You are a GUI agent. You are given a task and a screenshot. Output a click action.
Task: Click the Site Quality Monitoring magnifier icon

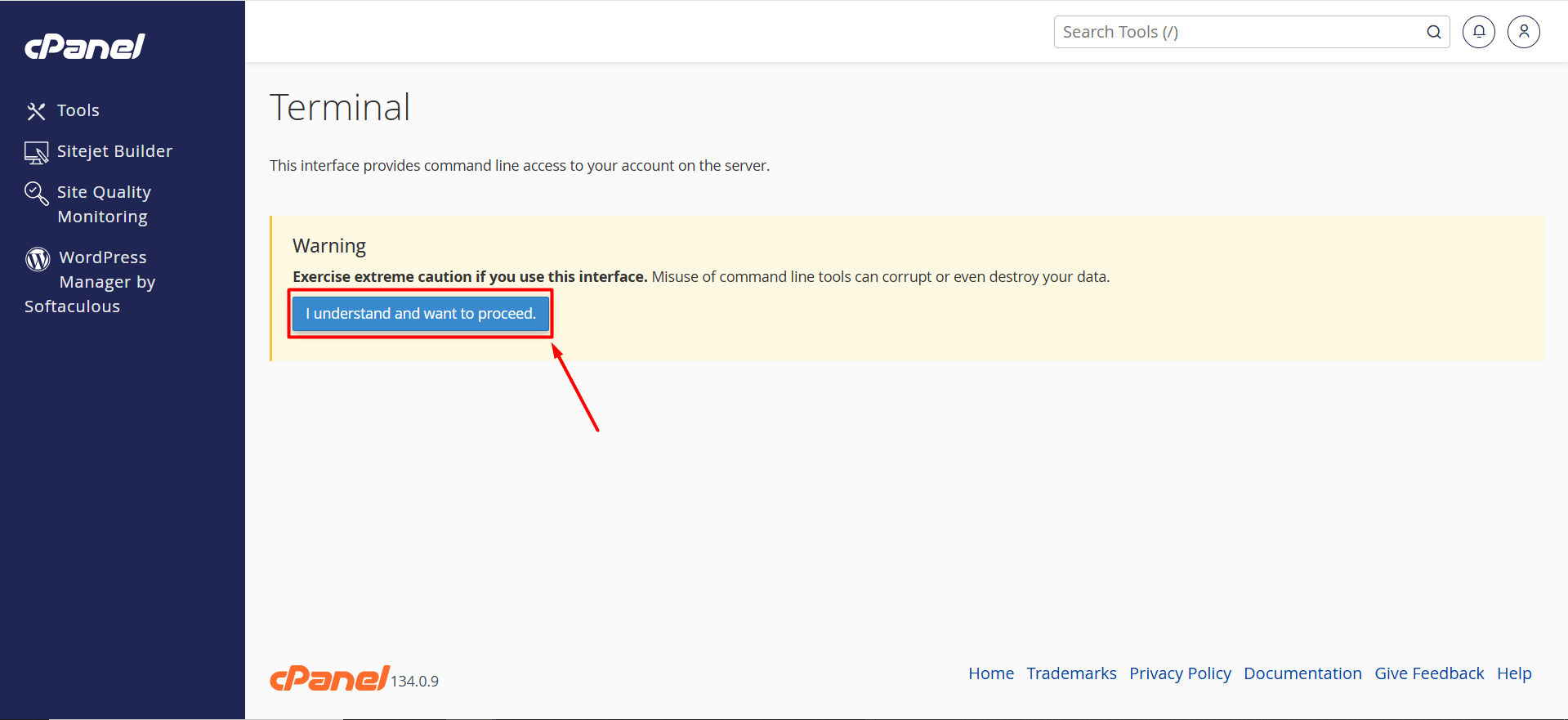36,194
